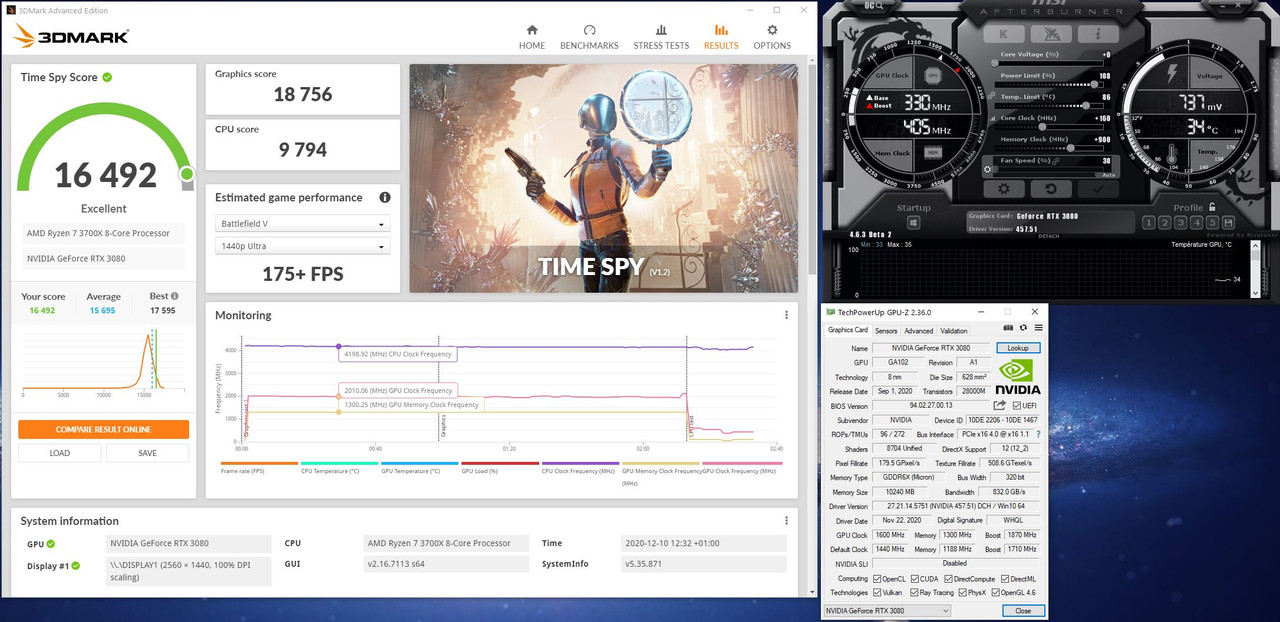Open the HOME page in 3DMark

click(x=532, y=37)
